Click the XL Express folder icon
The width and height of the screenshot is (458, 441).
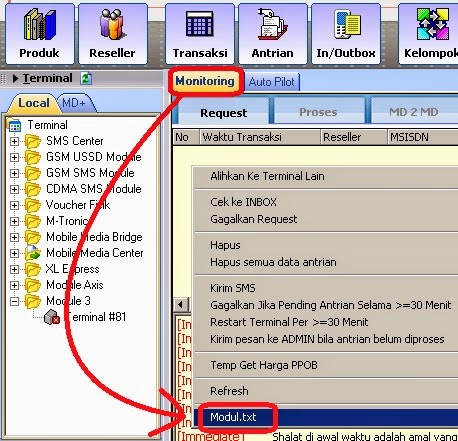tap(33, 269)
